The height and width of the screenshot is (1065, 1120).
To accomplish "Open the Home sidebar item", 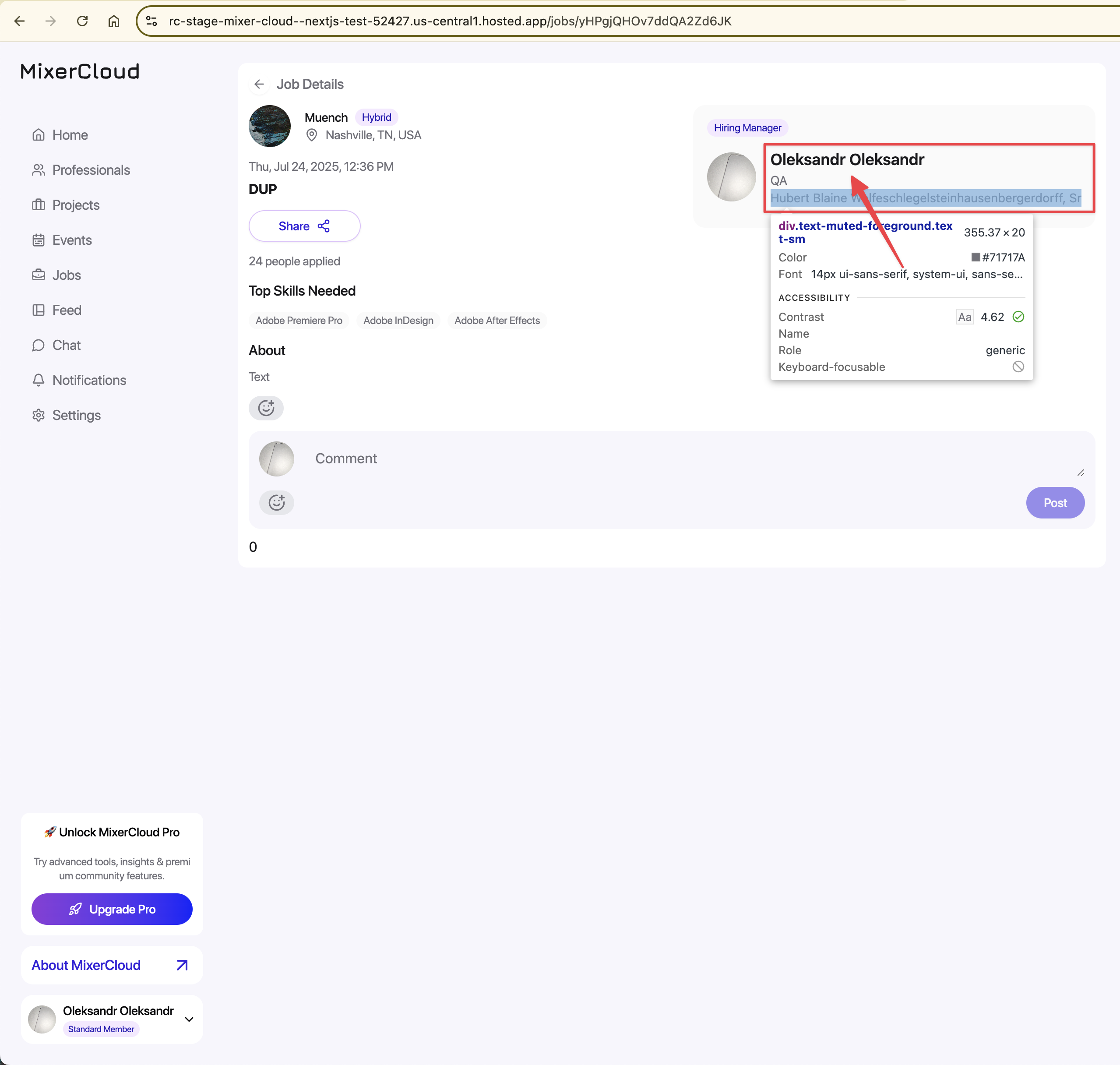I will [x=70, y=134].
